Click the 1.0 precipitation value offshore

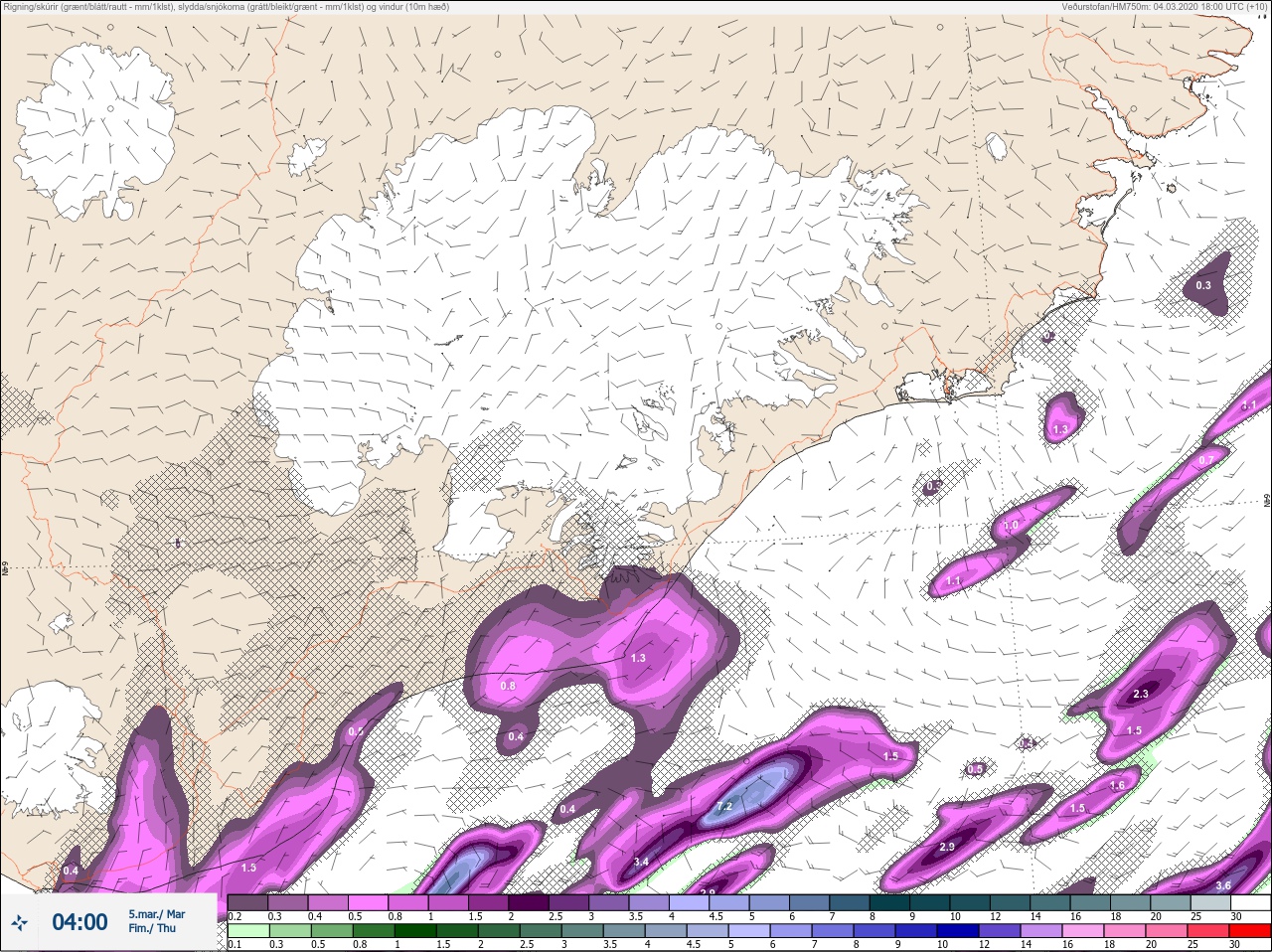(x=1011, y=526)
